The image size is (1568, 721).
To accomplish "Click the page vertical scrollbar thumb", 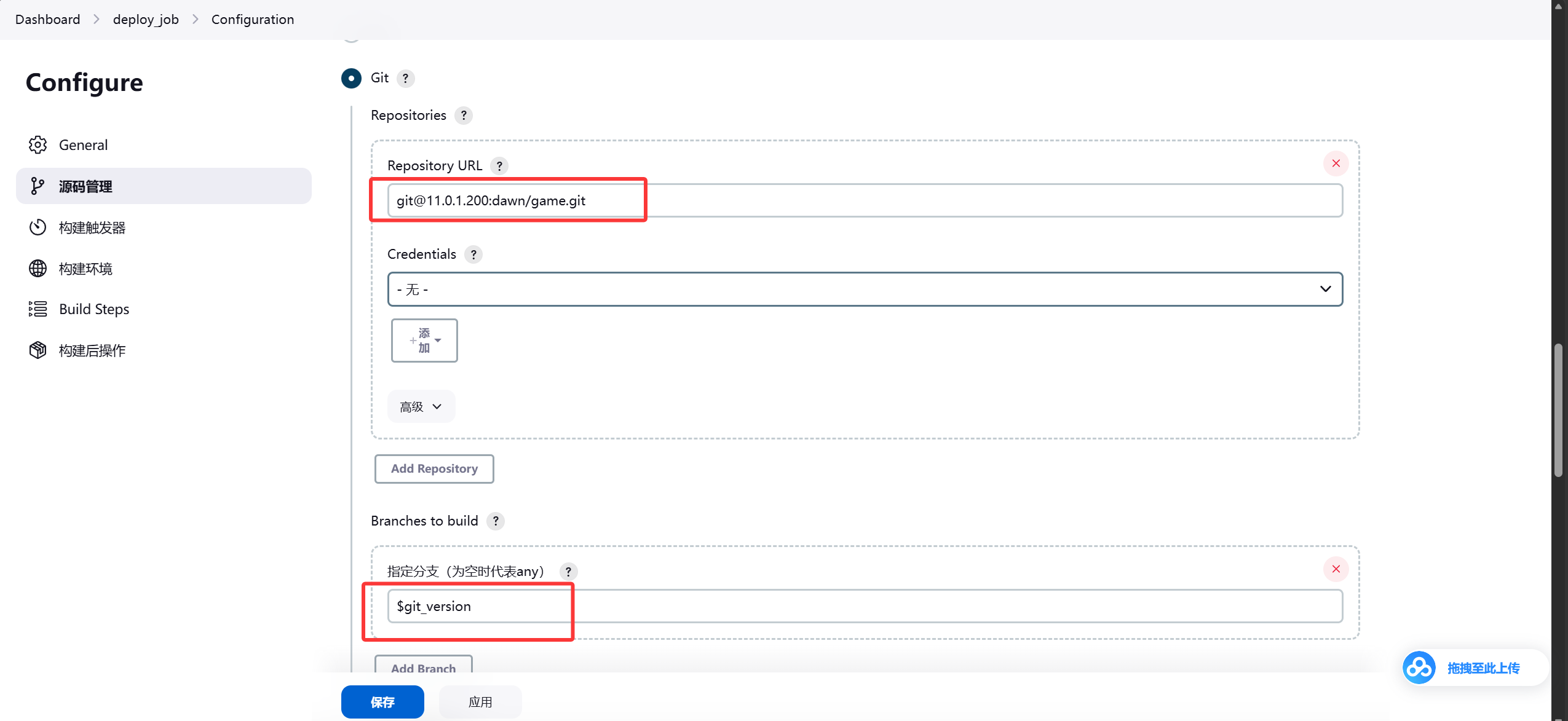I will pyautogui.click(x=1558, y=411).
